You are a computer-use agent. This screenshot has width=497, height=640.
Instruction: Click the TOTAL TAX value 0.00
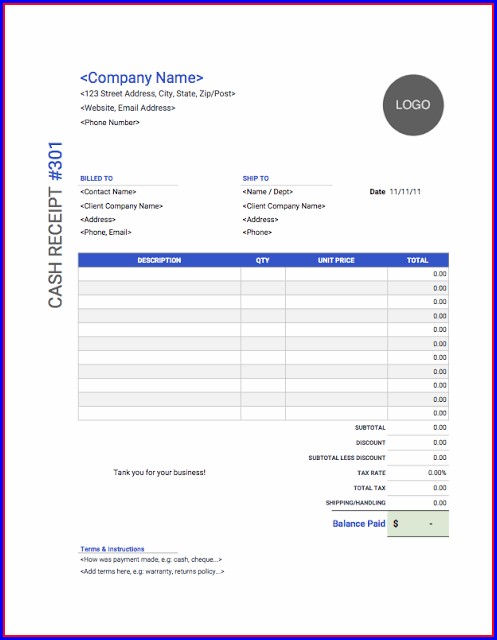(440, 488)
